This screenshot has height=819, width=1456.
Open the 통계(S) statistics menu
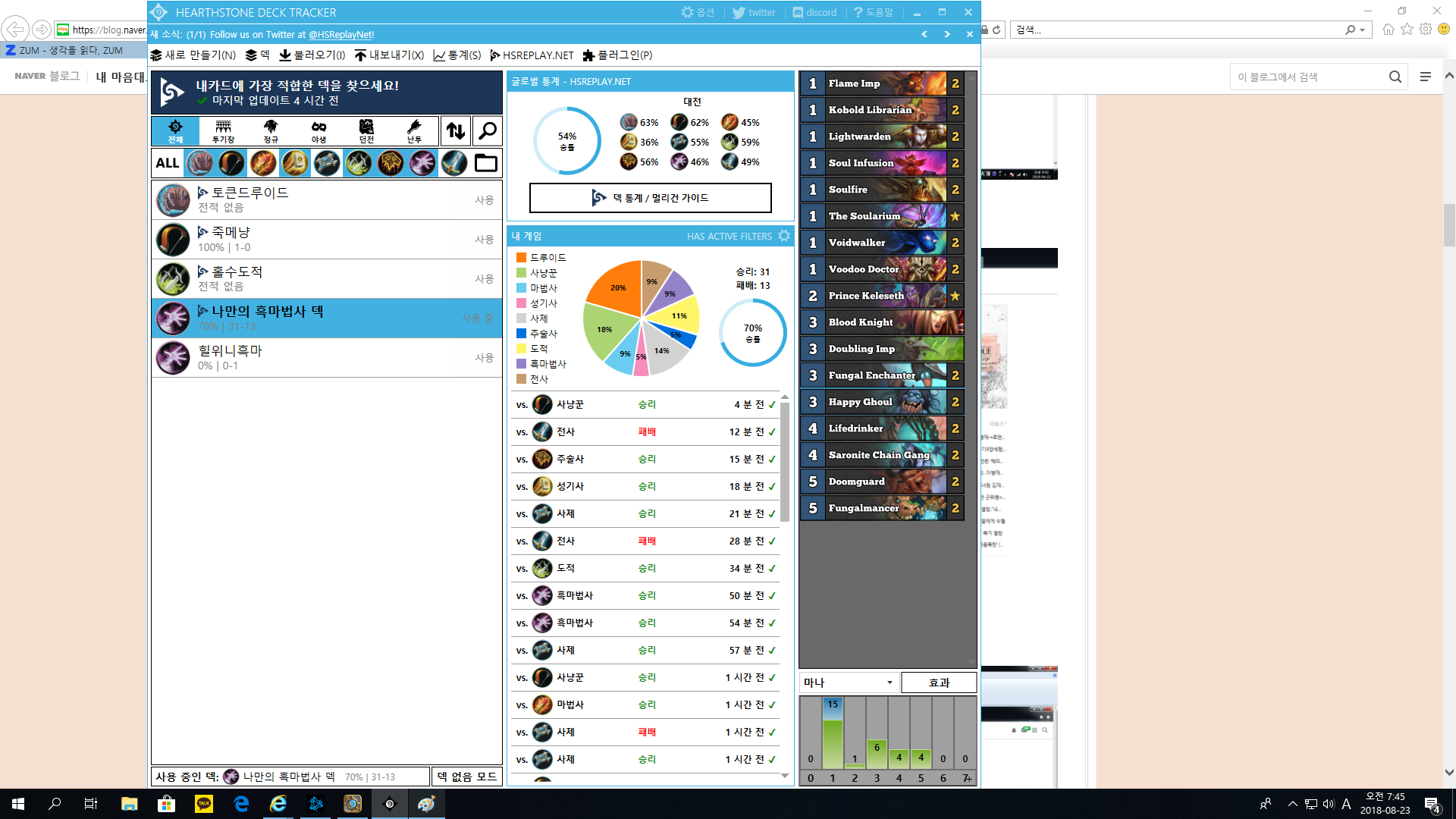coord(457,55)
